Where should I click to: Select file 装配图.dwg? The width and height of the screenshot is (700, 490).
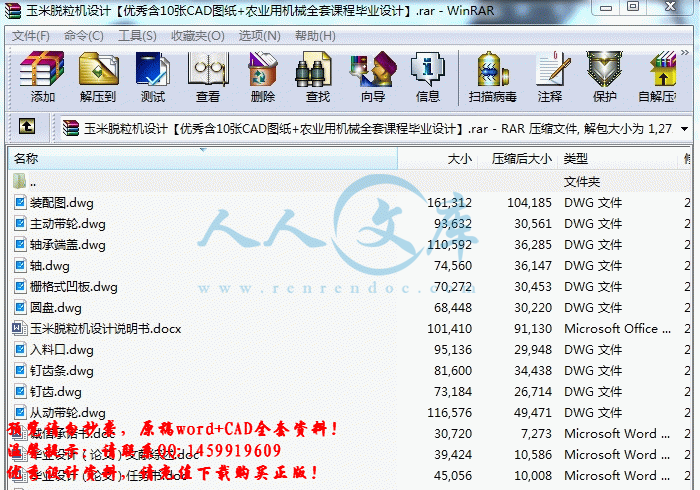350,203
